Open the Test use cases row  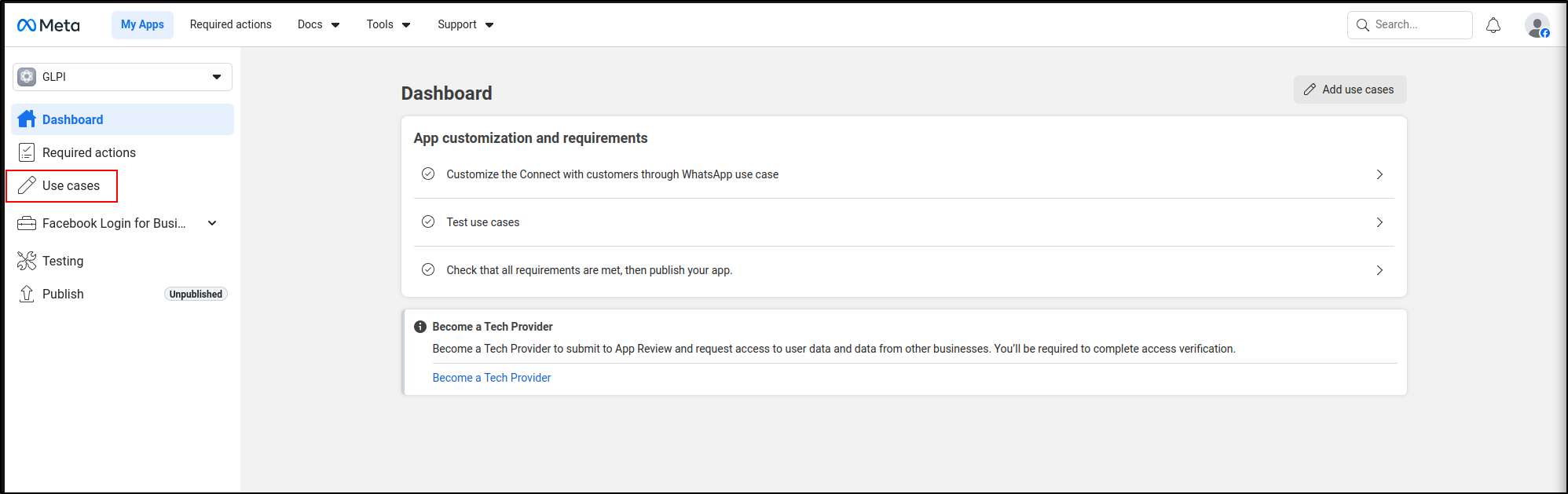(x=903, y=222)
